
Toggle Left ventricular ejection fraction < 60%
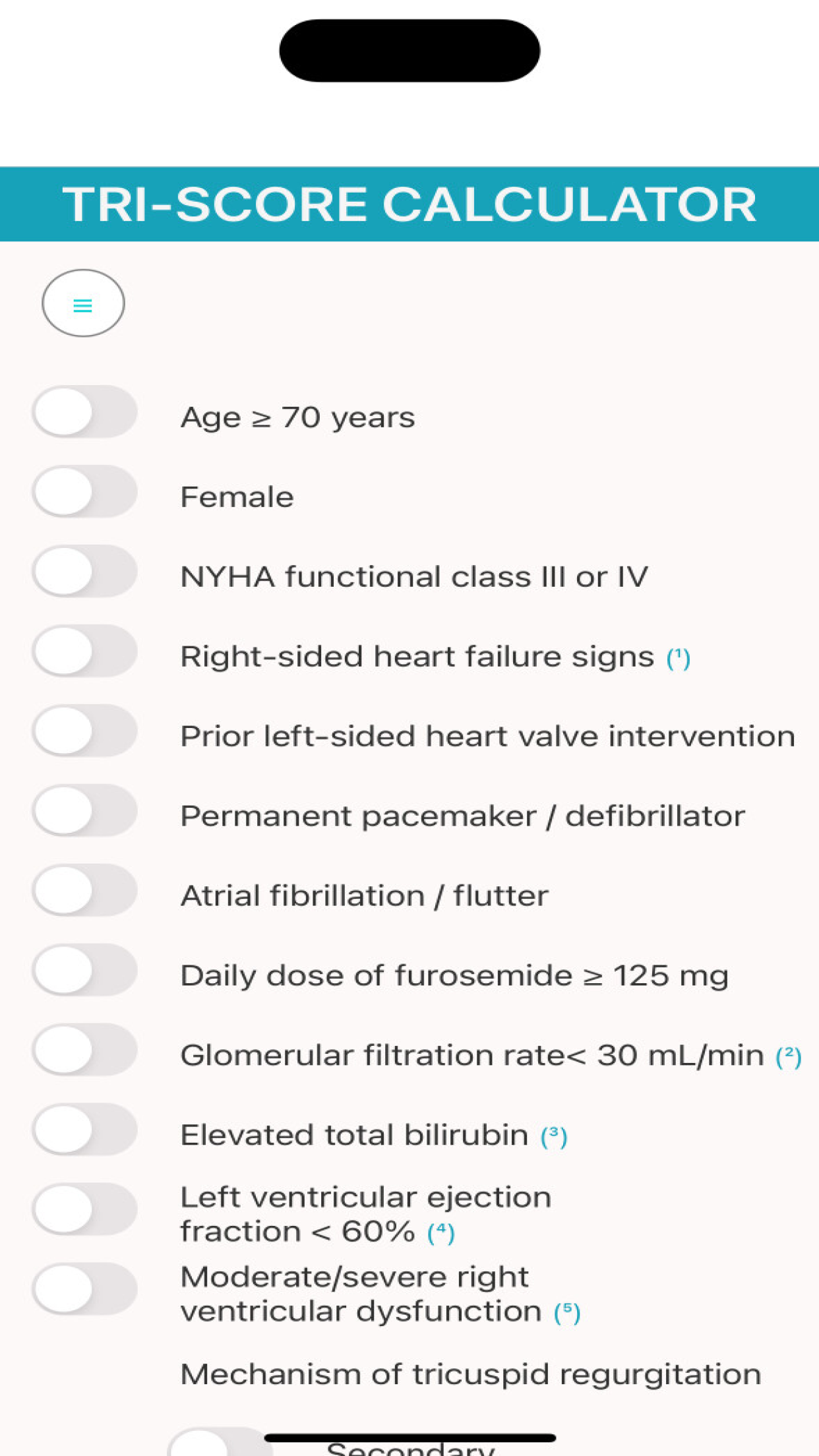pos(84,1210)
